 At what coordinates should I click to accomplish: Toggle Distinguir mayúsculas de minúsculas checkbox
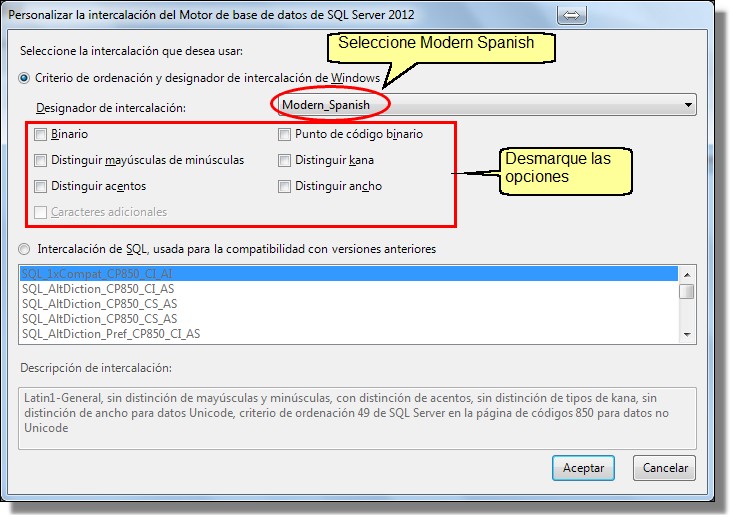coord(41,161)
